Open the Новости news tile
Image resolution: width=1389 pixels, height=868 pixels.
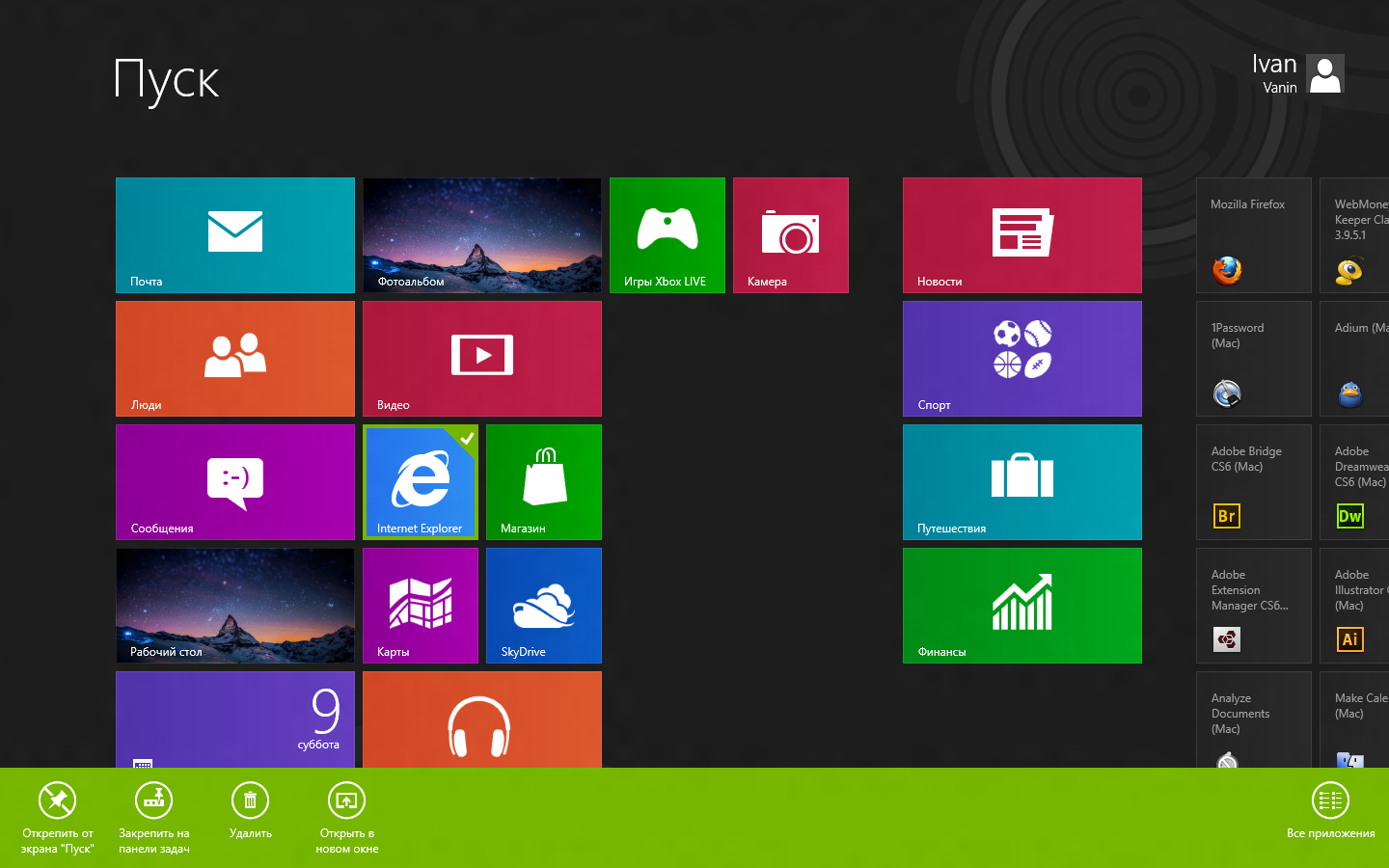click(x=1022, y=235)
